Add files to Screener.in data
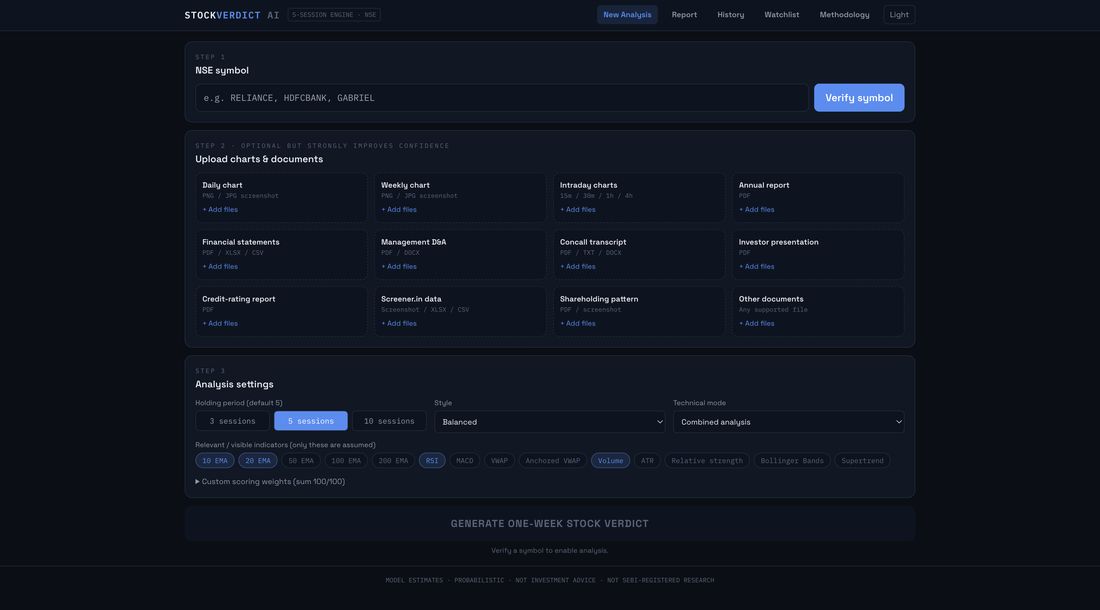Screen dimensions: 1100x610 click(x=398, y=323)
